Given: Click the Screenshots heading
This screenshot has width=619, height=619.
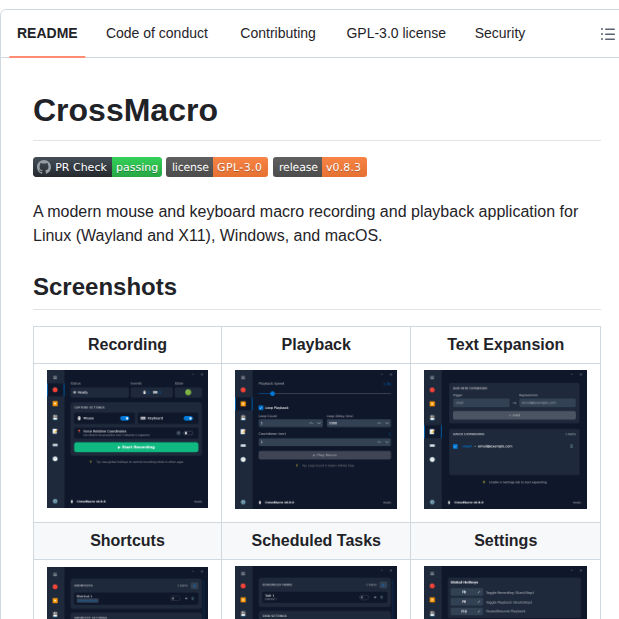Looking at the screenshot, I should (105, 287).
